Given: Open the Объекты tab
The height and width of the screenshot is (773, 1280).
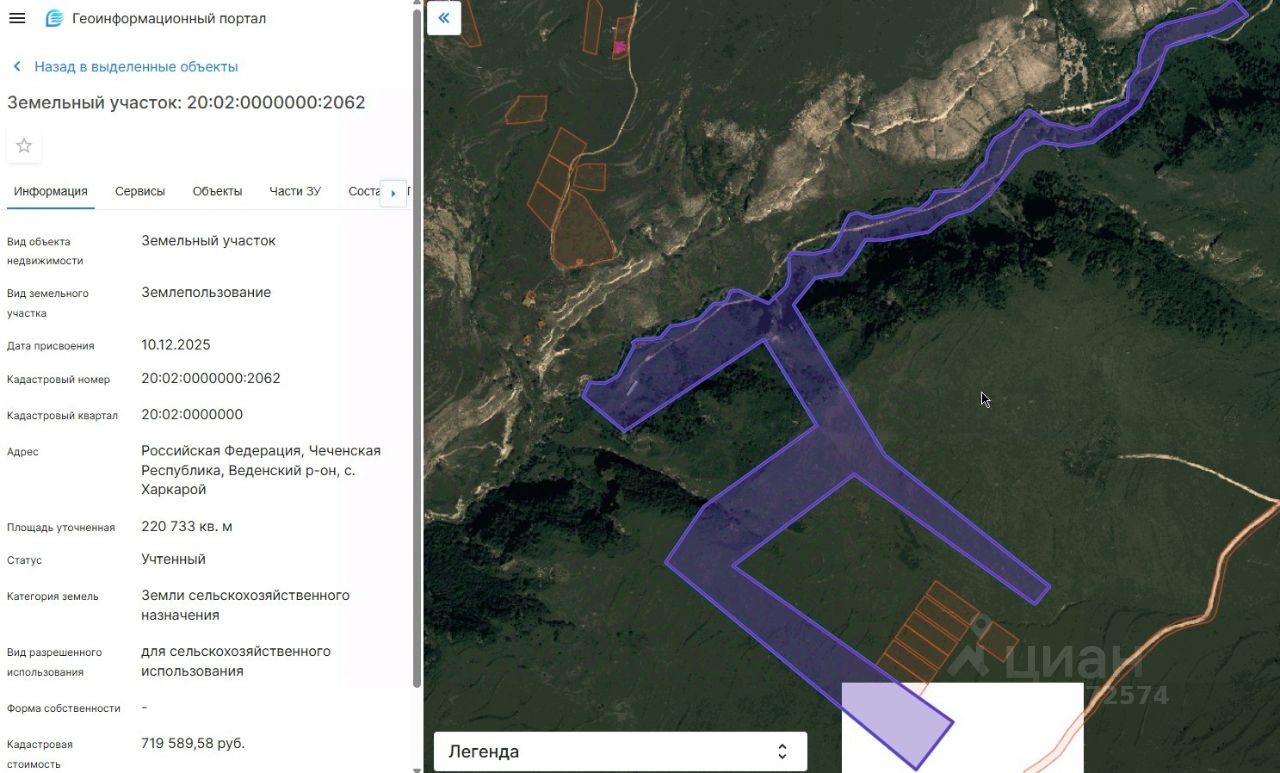Looking at the screenshot, I should click(x=217, y=191).
